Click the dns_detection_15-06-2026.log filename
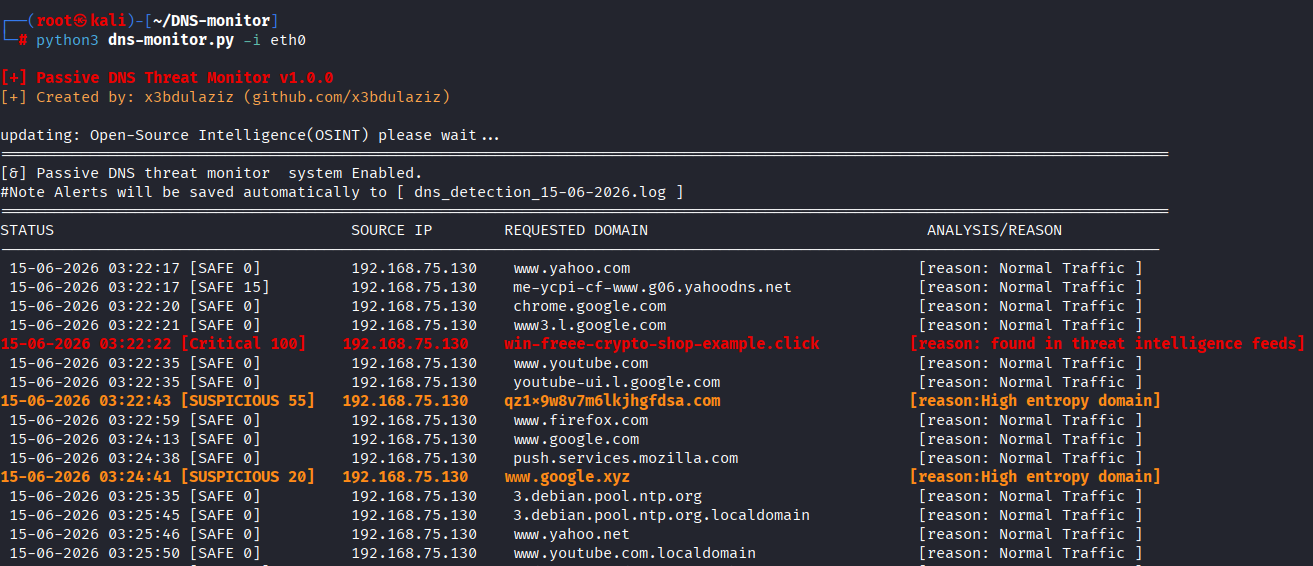This screenshot has height=566, width=1313. click(541, 192)
